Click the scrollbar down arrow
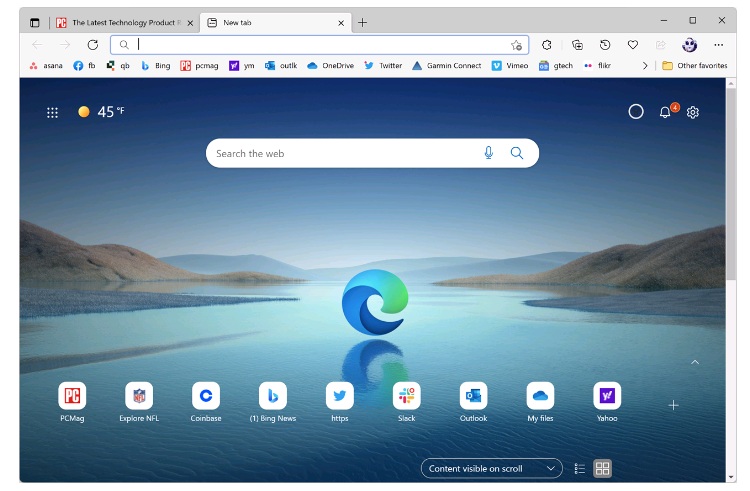Viewport: 750px width, 491px height. point(731,478)
